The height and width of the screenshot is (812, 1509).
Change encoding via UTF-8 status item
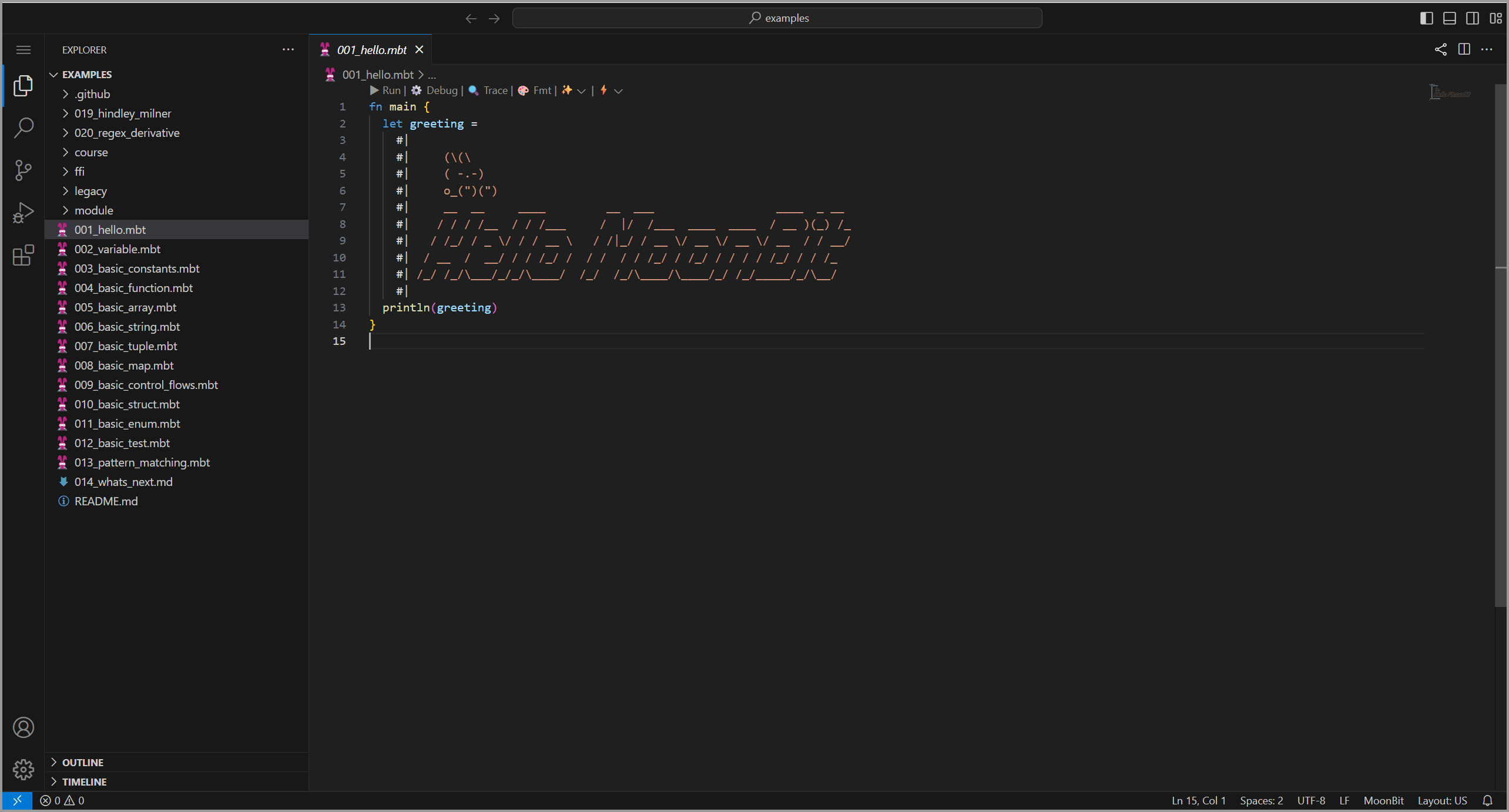coord(1311,800)
